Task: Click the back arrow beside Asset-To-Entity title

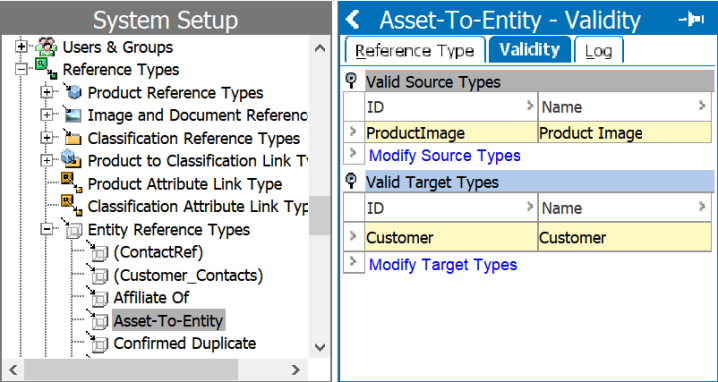Action: coord(353,20)
